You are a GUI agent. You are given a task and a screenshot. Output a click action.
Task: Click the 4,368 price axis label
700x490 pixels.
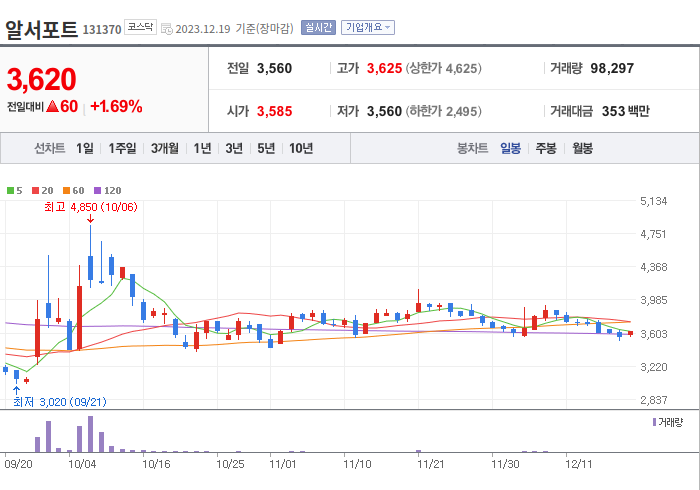pyautogui.click(x=654, y=267)
